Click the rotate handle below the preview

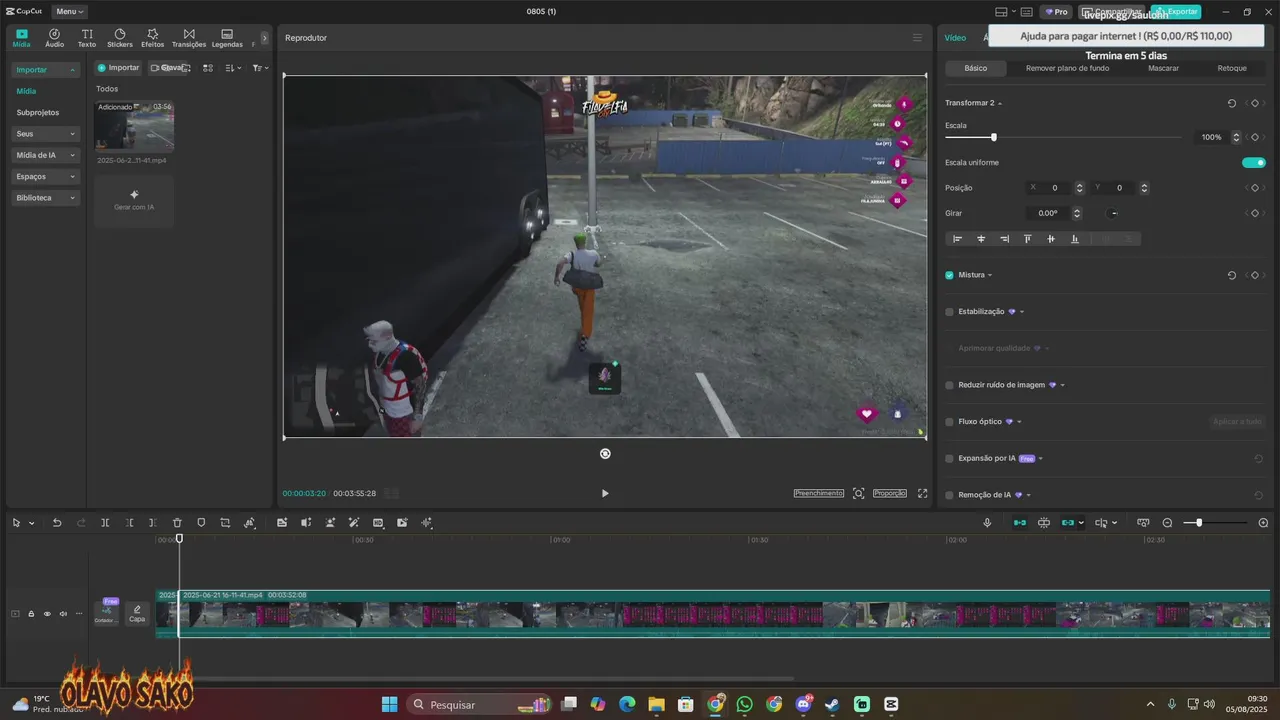pyautogui.click(x=605, y=454)
